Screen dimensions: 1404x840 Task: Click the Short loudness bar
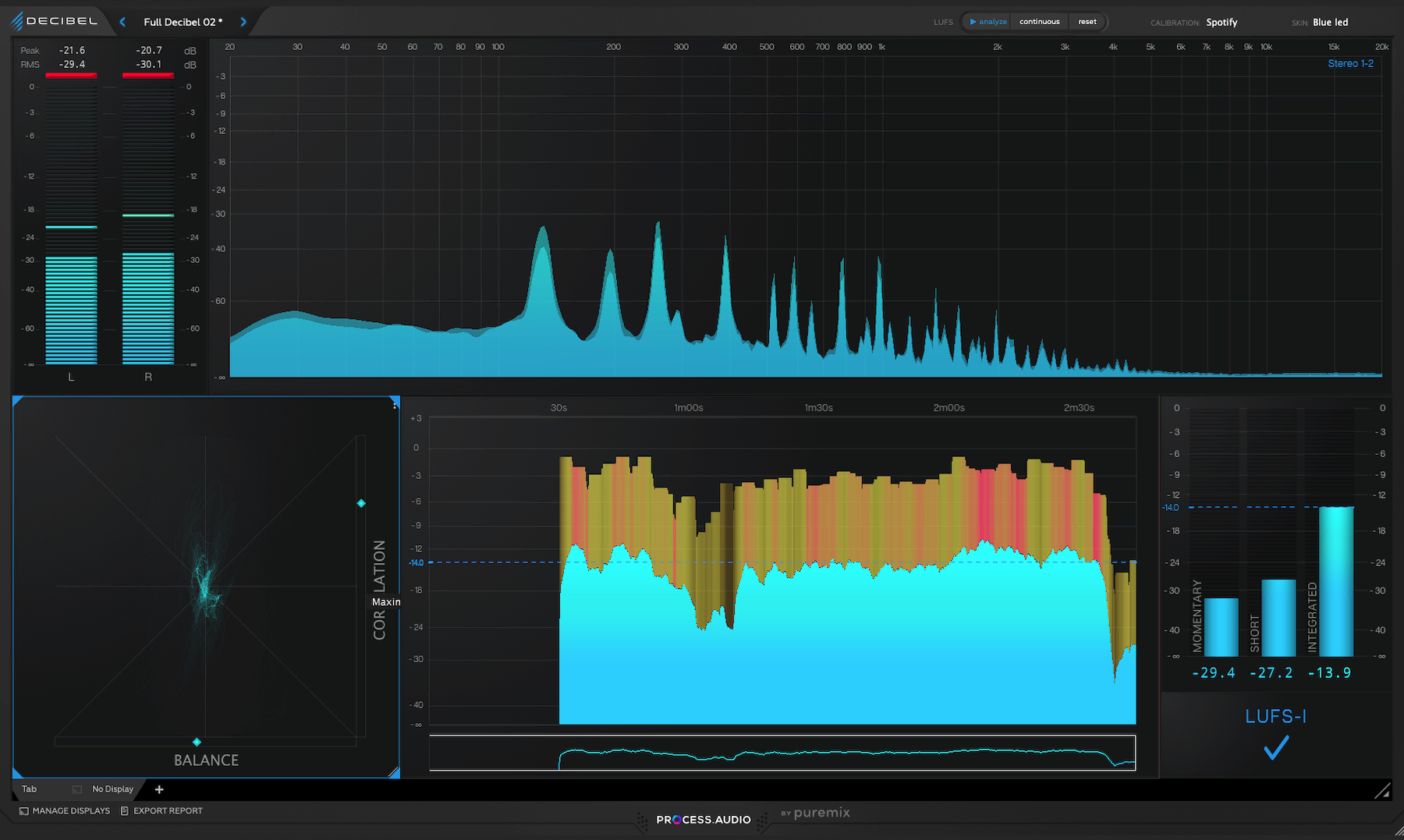pos(1278,618)
